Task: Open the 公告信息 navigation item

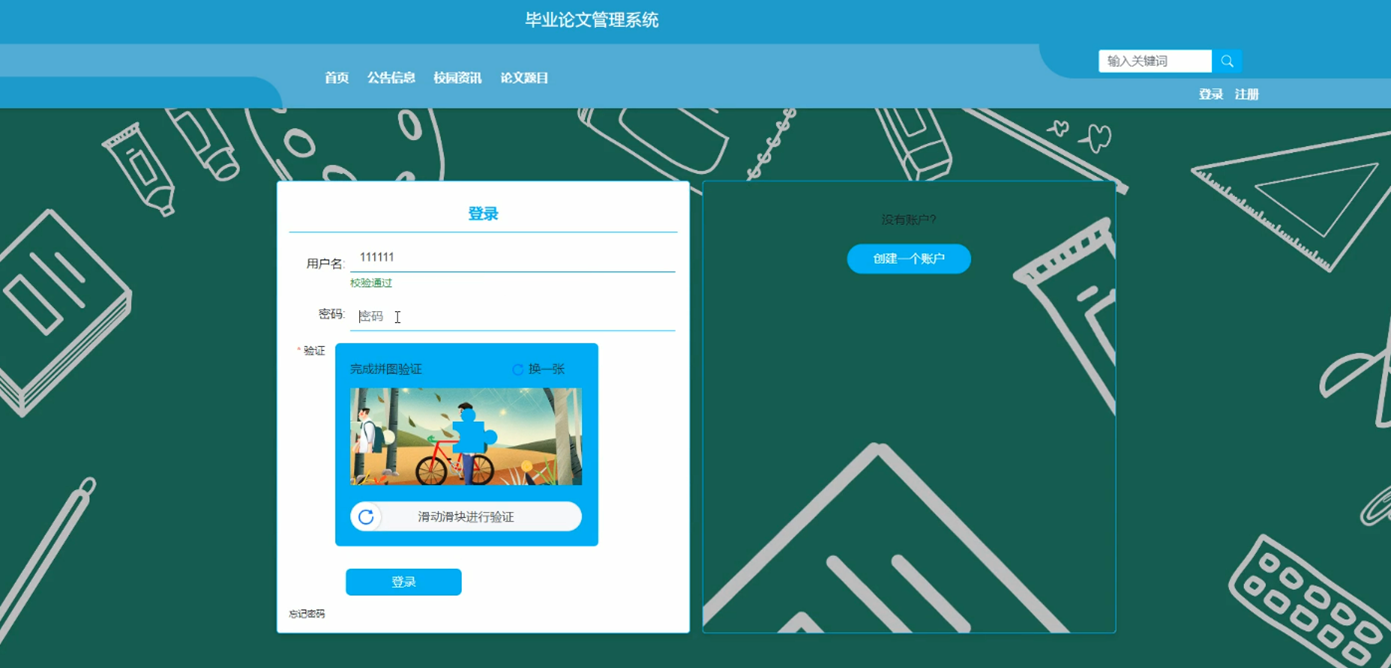Action: point(391,78)
